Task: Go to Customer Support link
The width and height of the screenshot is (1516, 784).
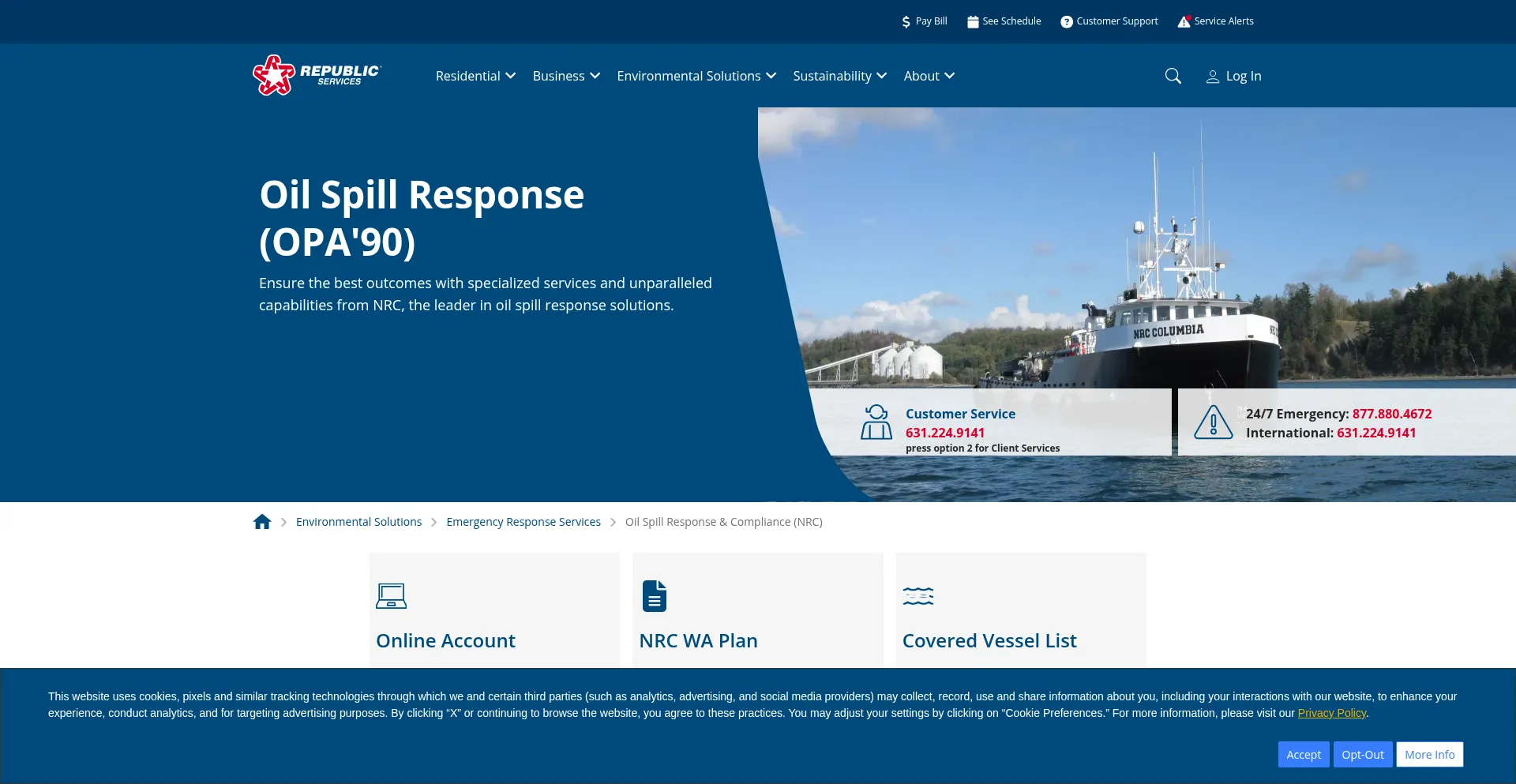Action: pyautogui.click(x=1117, y=21)
